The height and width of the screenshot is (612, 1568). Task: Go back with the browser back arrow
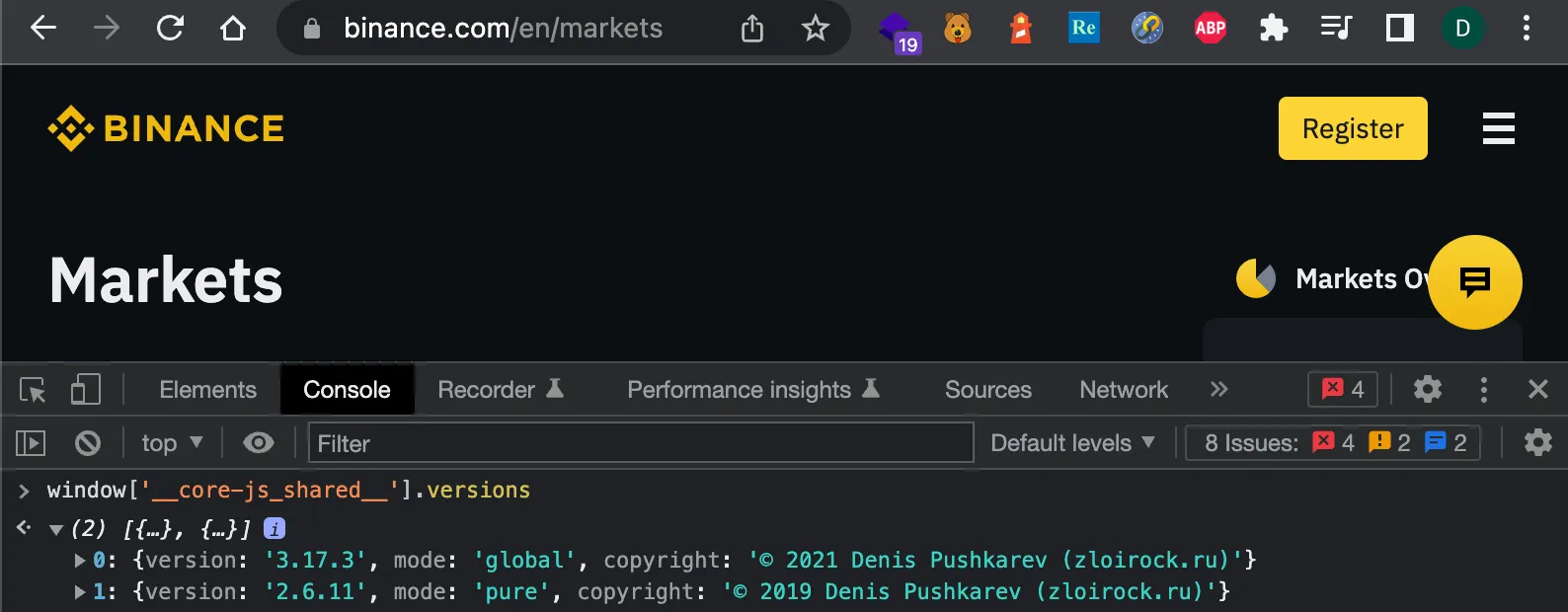point(42,28)
